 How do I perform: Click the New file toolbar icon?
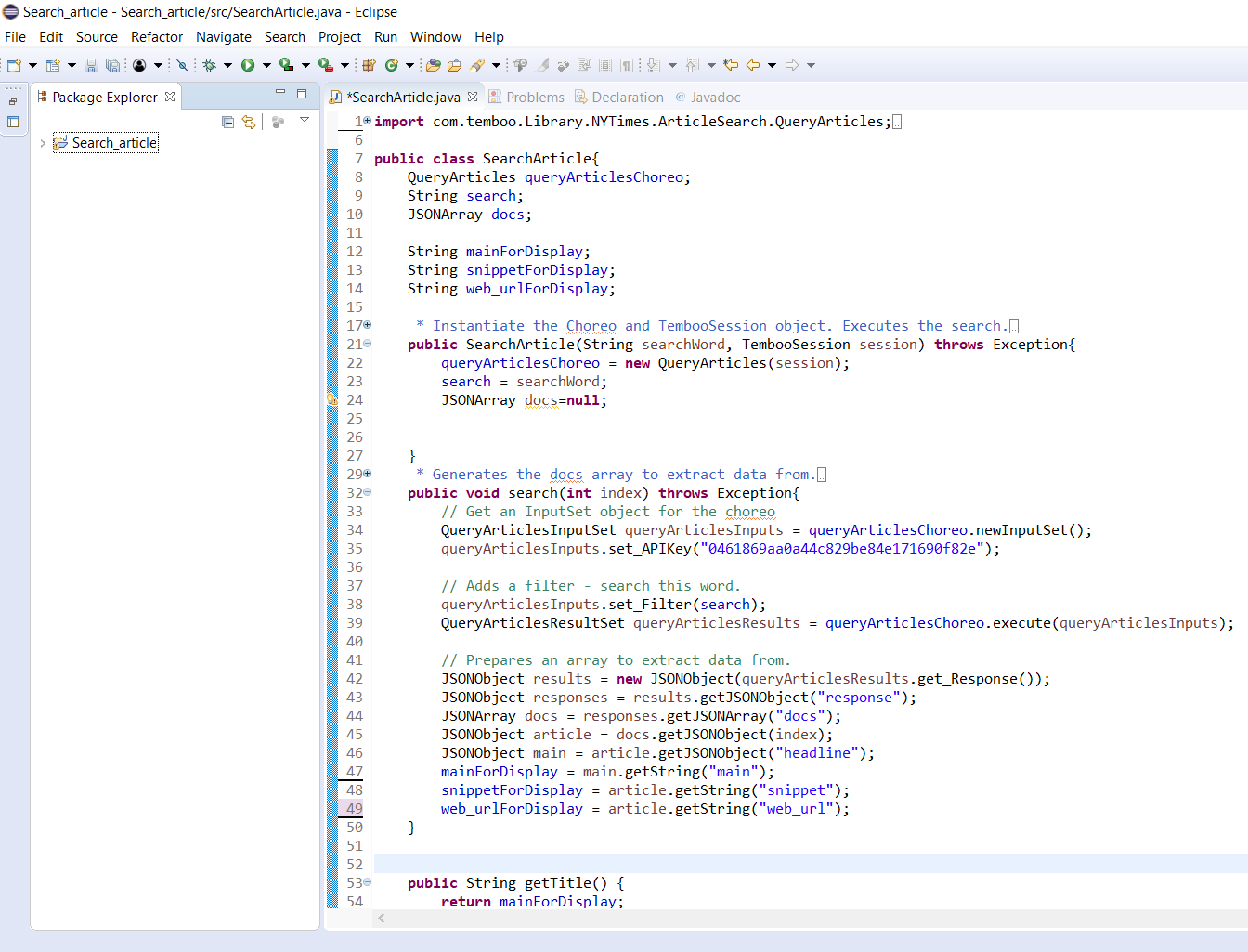coord(14,65)
